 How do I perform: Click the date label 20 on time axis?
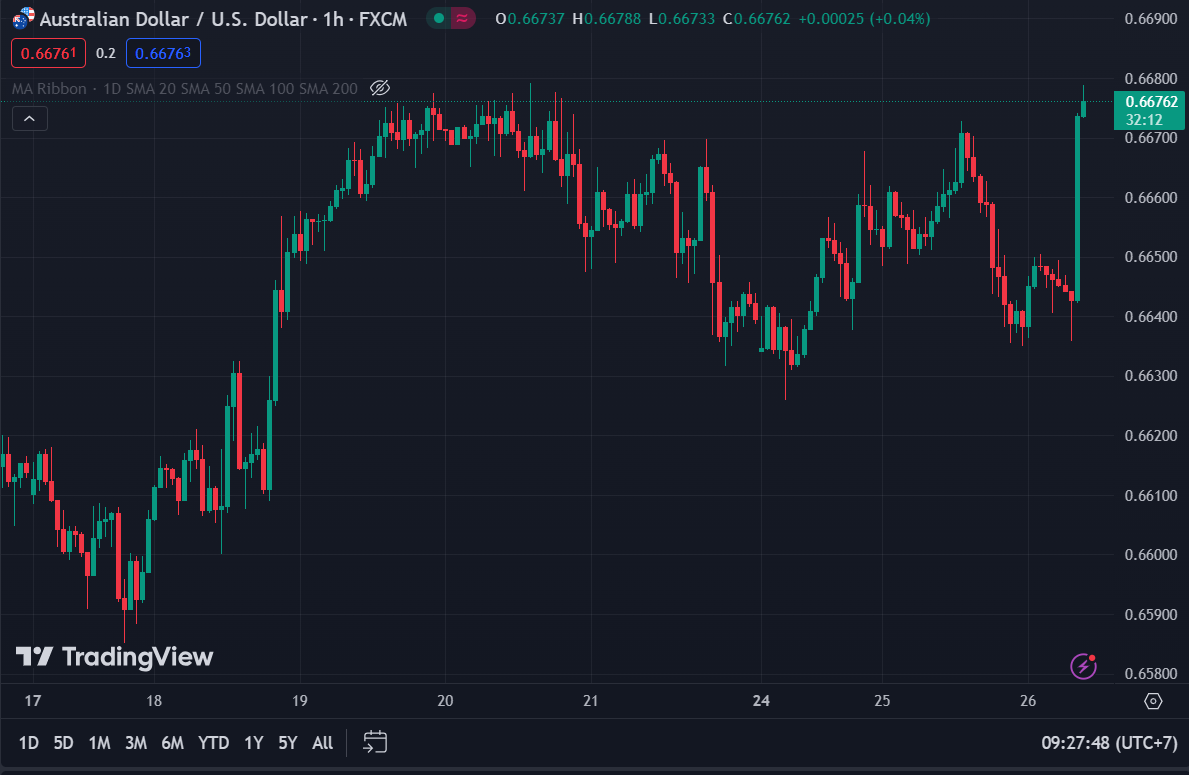445,701
